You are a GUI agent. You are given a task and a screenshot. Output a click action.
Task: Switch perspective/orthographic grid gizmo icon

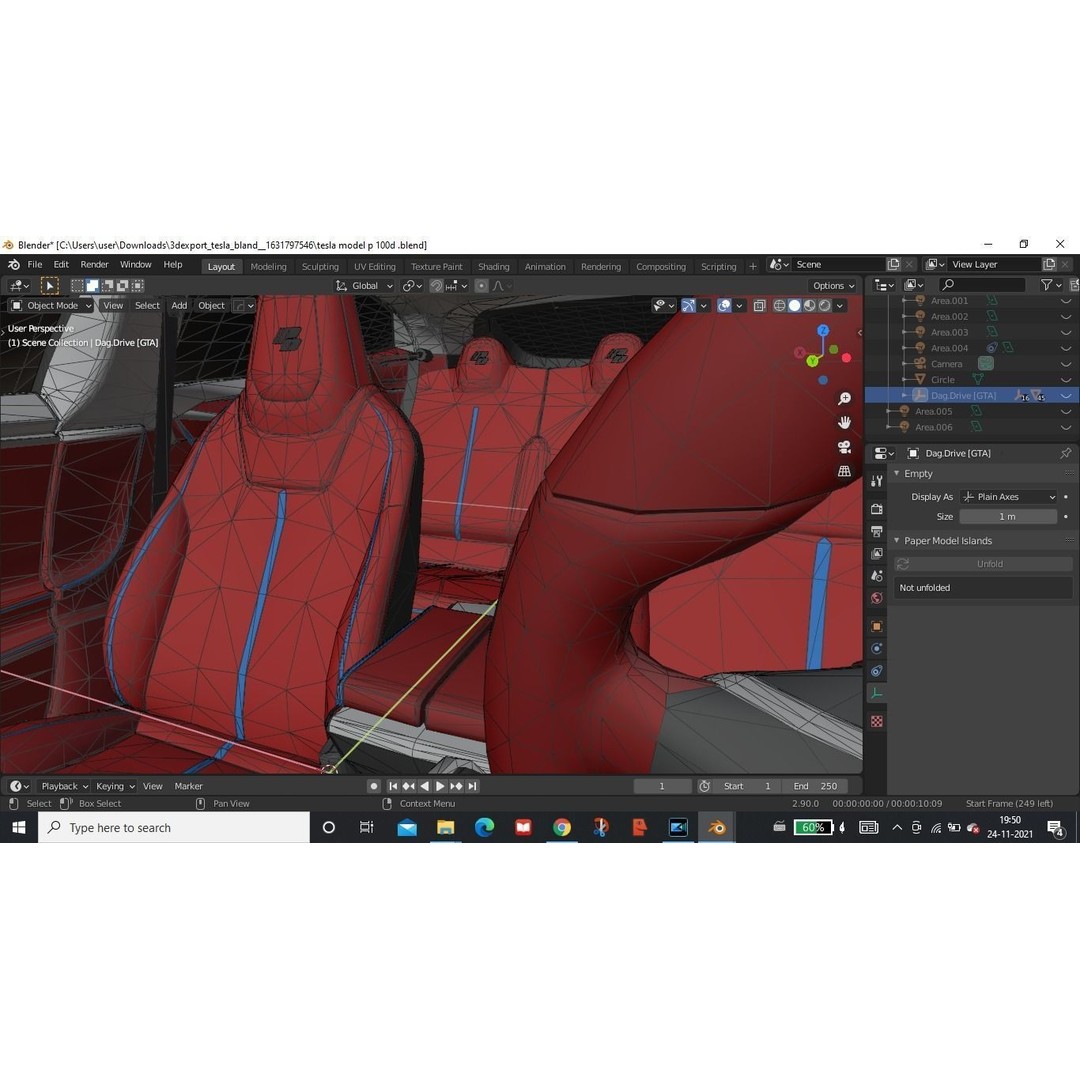tap(844, 471)
